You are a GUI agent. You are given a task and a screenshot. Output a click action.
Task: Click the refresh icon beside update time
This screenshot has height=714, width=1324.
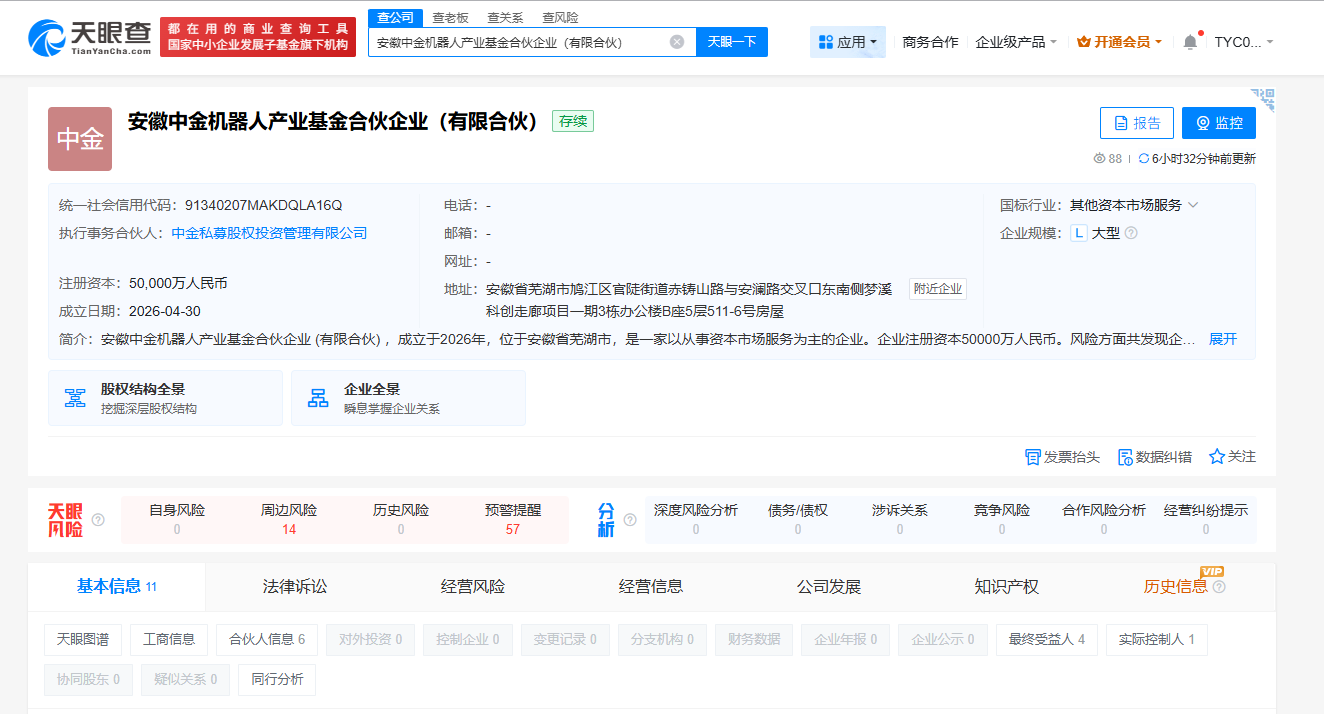[1144, 158]
